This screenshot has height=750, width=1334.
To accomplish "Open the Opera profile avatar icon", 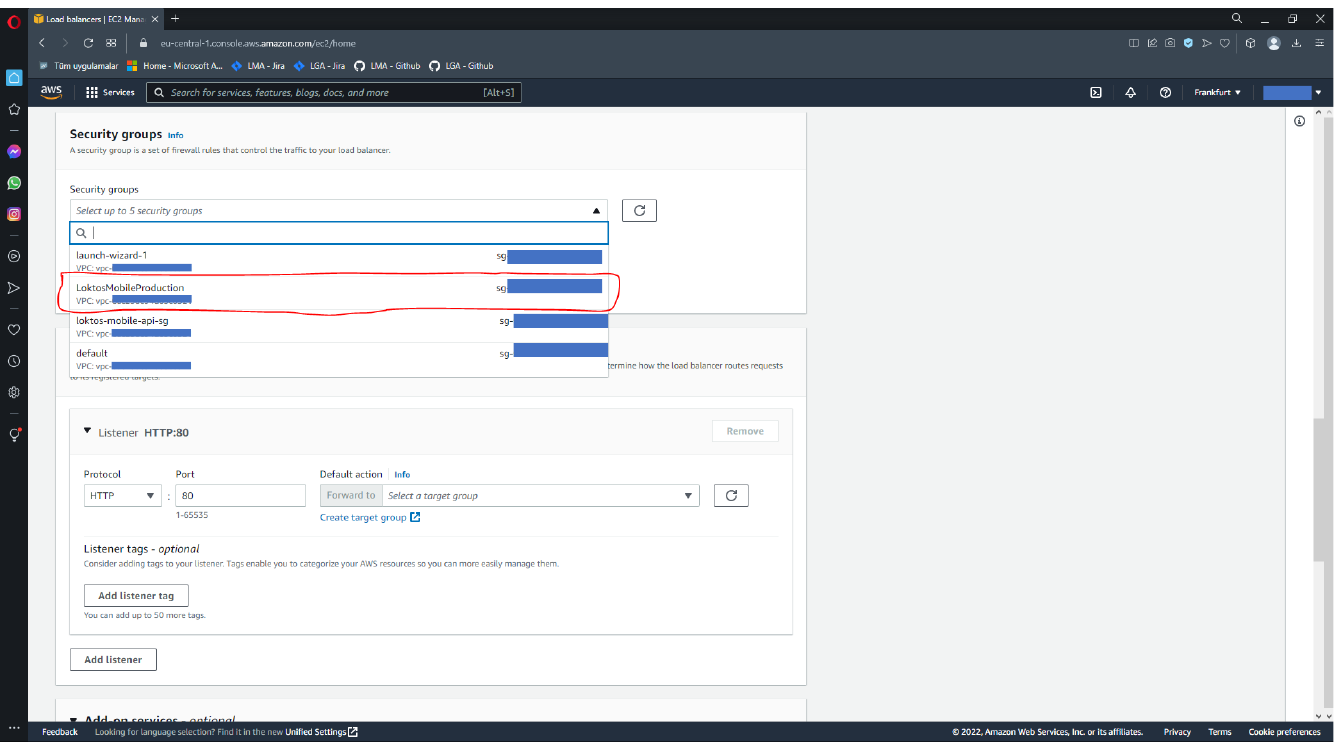I will (1274, 43).
